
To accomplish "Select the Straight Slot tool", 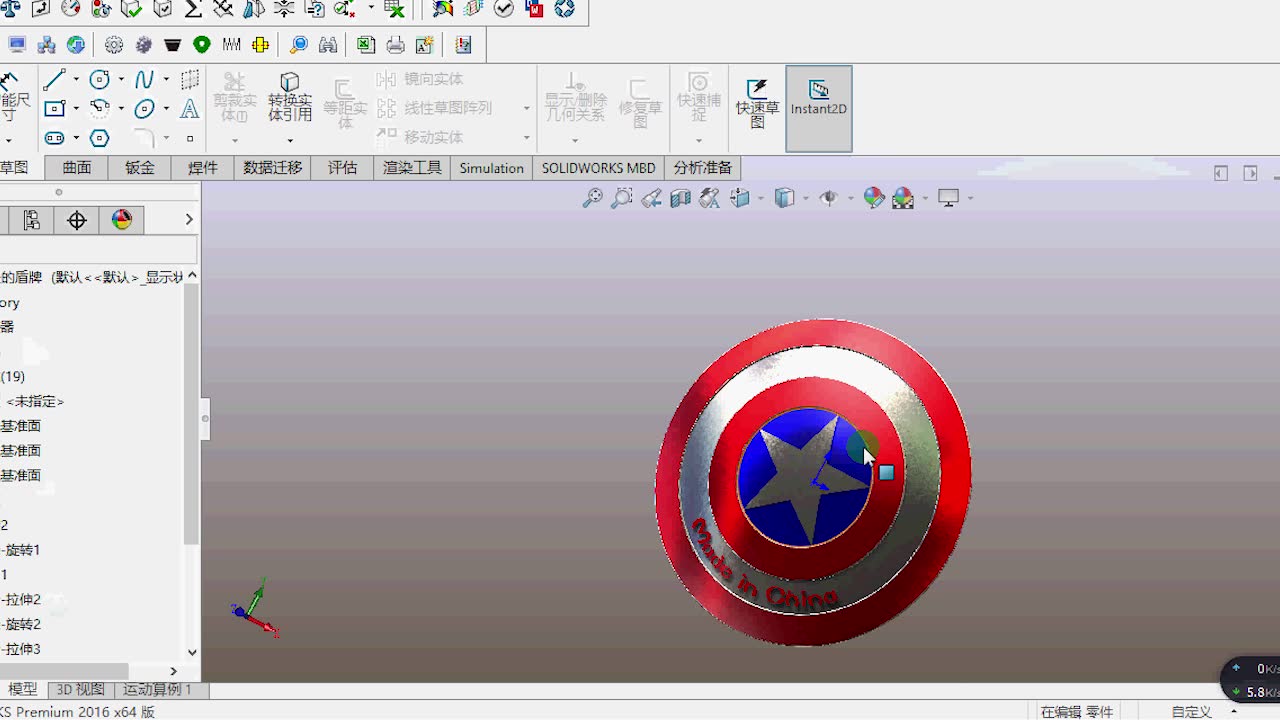I will [54, 138].
